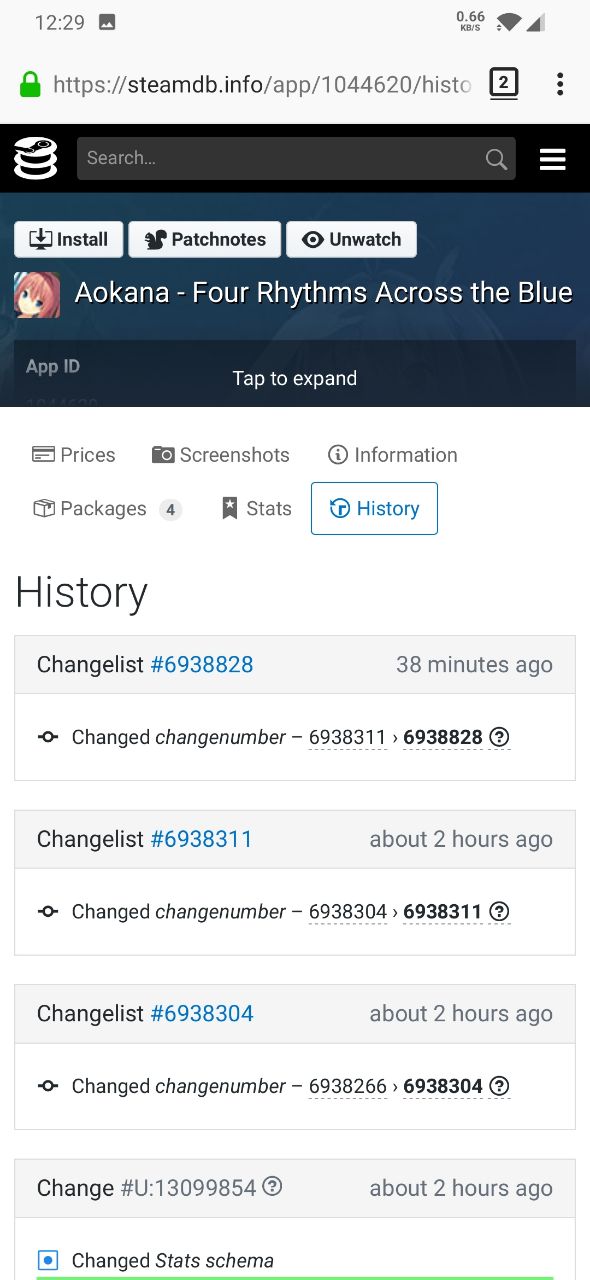Open the hamburger navigation menu

[553, 159]
